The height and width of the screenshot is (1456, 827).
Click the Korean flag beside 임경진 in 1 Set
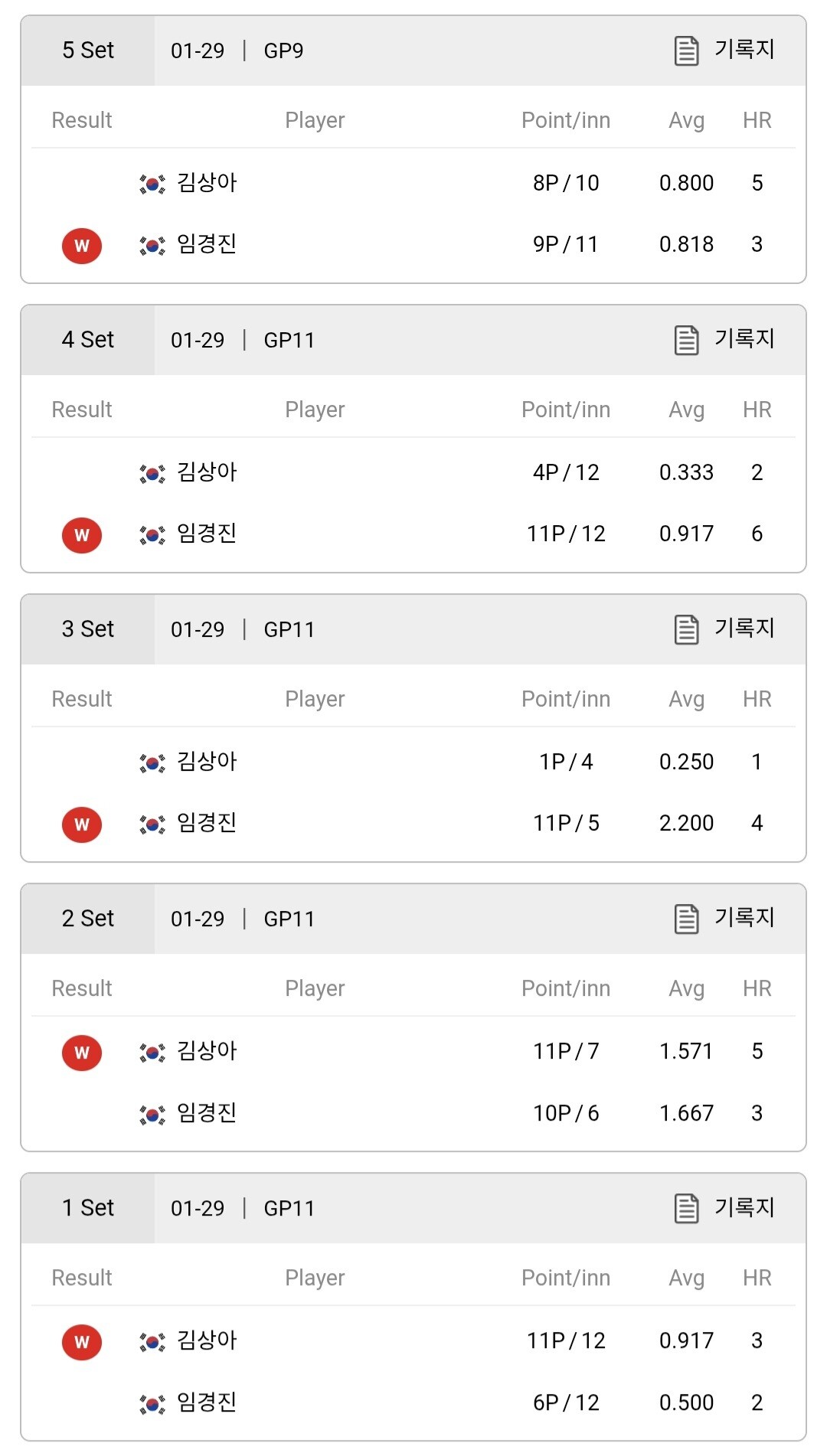[x=152, y=1403]
